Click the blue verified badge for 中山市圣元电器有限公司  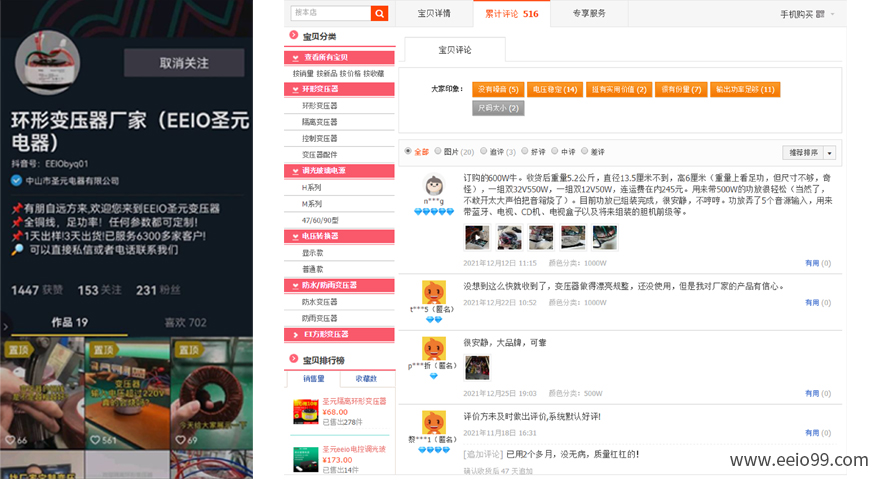16,180
